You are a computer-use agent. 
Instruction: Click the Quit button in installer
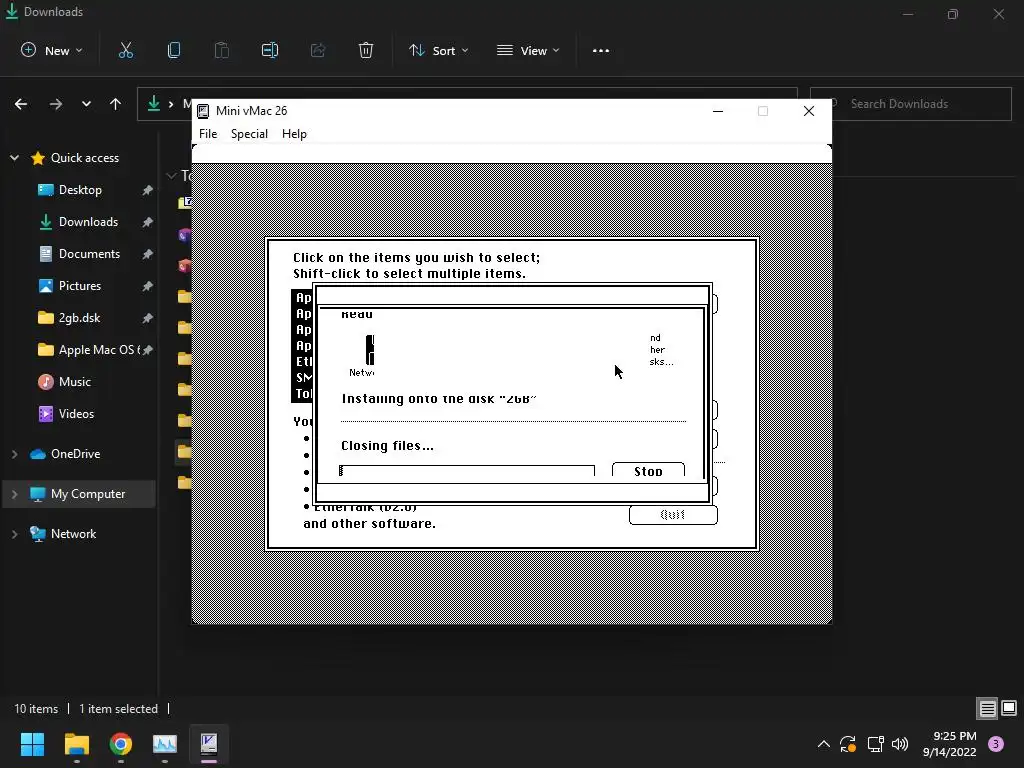673,515
